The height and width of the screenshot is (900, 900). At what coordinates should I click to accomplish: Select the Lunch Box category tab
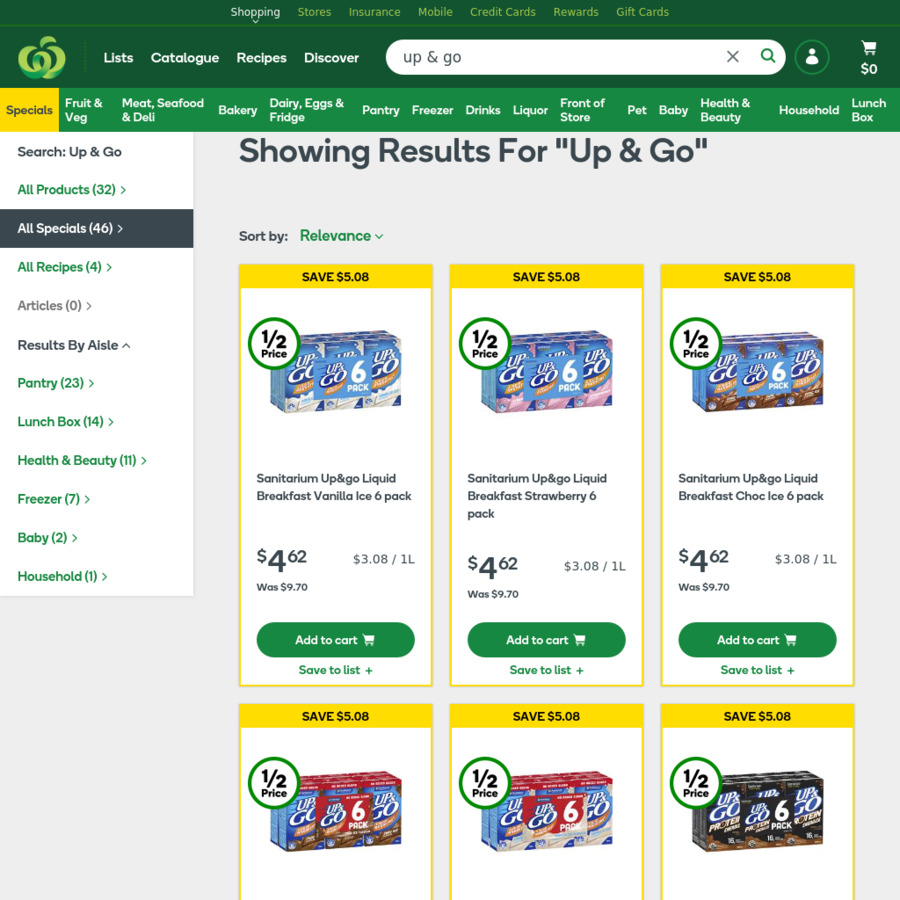[x=868, y=110]
